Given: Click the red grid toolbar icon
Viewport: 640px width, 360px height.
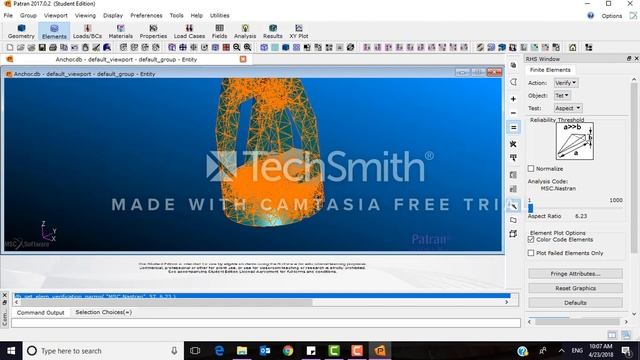Looking at the screenshot, I should tap(226, 47).
